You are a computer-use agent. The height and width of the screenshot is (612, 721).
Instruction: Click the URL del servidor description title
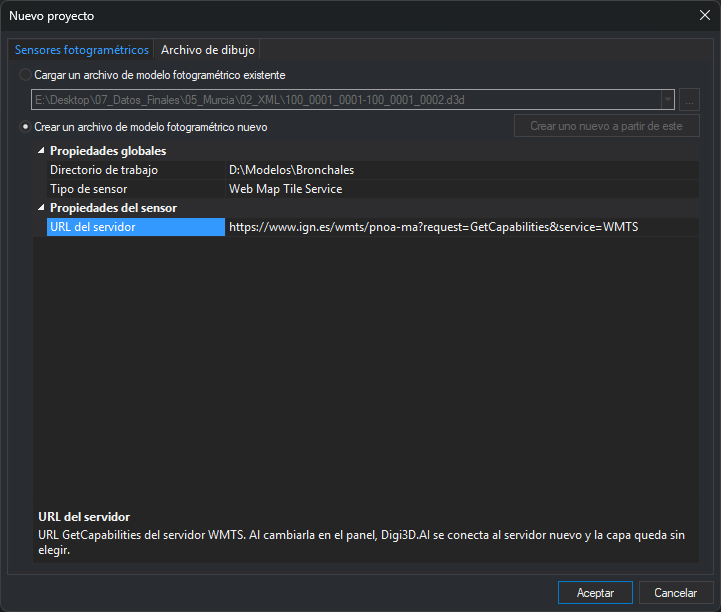pos(84,517)
